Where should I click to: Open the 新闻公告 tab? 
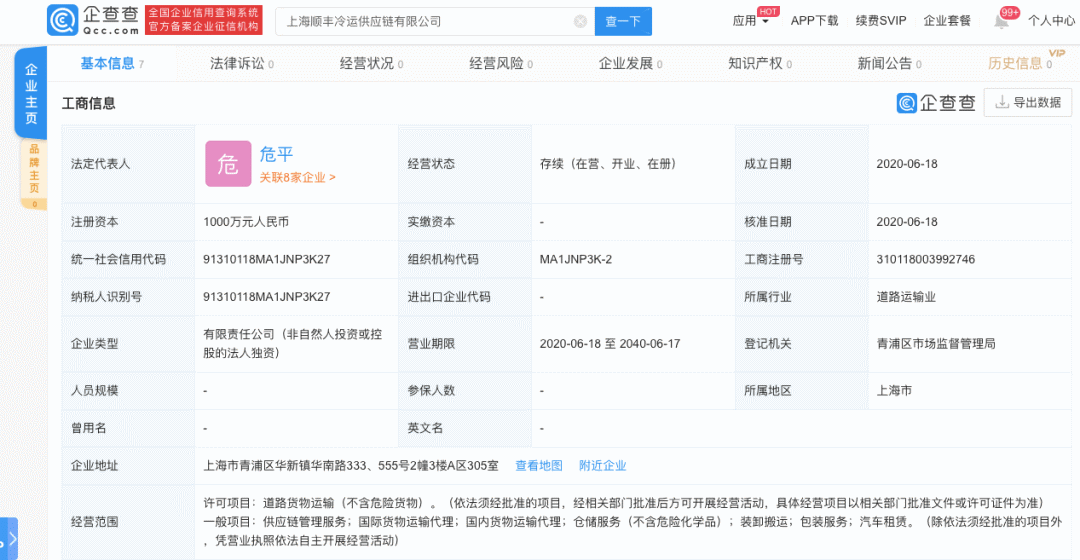coord(889,63)
